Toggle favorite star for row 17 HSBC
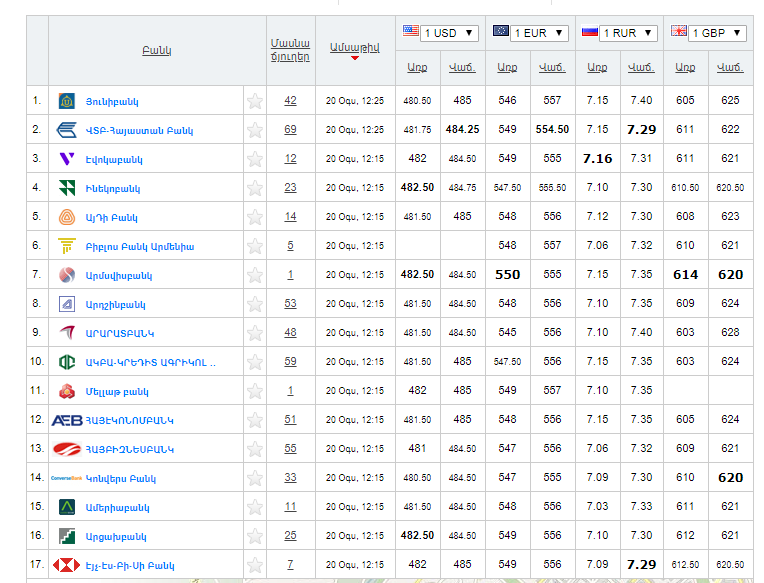 [255, 565]
